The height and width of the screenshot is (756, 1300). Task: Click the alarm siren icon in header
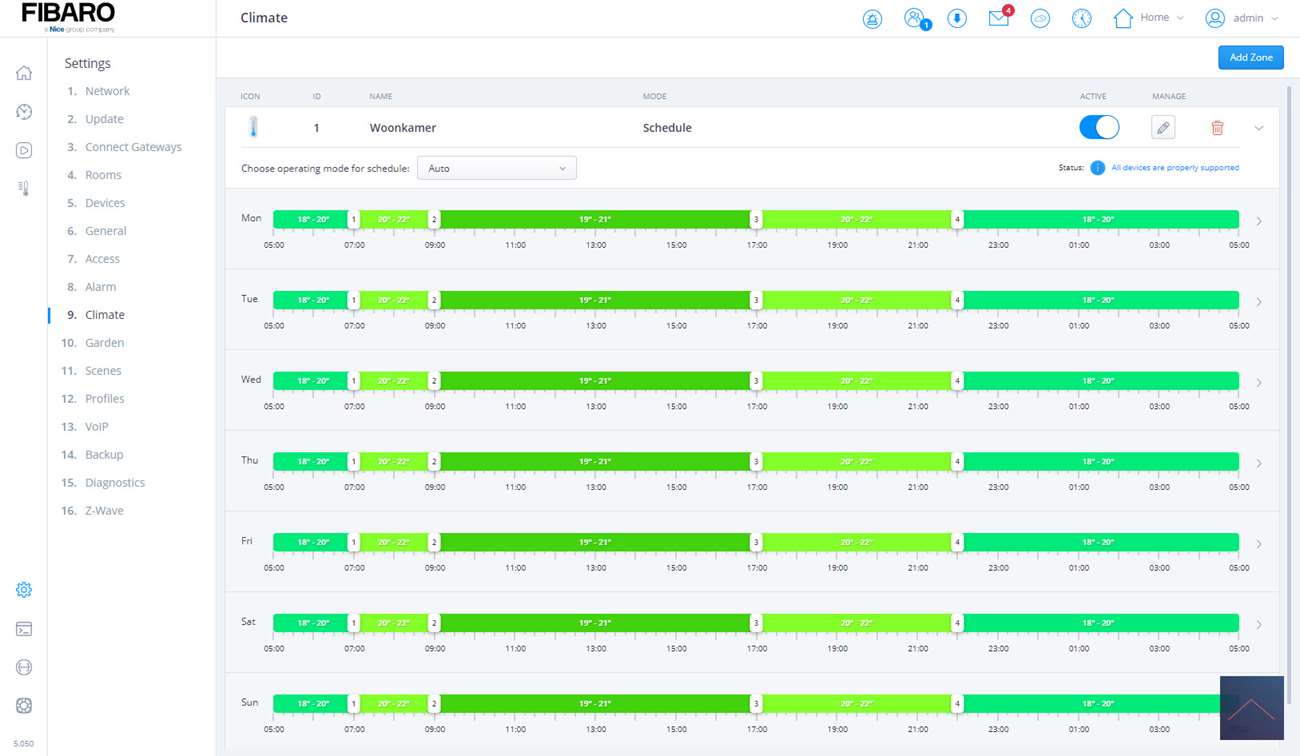point(872,19)
